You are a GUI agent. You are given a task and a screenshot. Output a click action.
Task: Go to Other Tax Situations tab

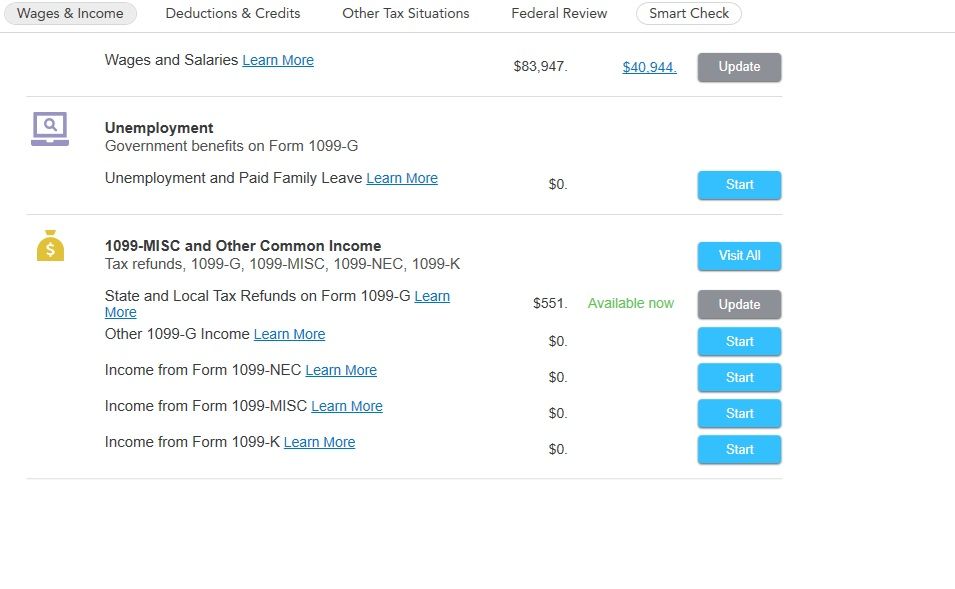[405, 14]
